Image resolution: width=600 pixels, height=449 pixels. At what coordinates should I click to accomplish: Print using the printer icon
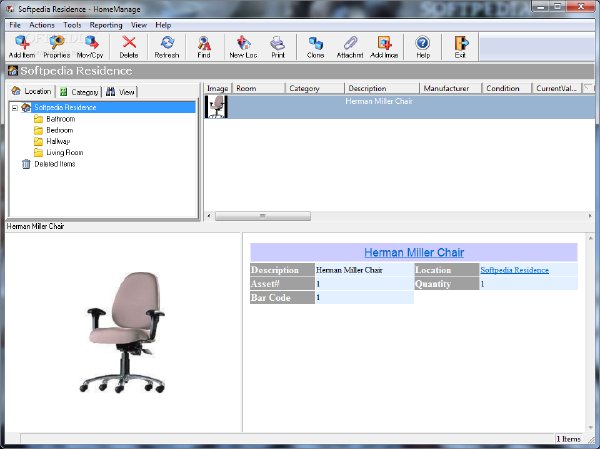278,46
